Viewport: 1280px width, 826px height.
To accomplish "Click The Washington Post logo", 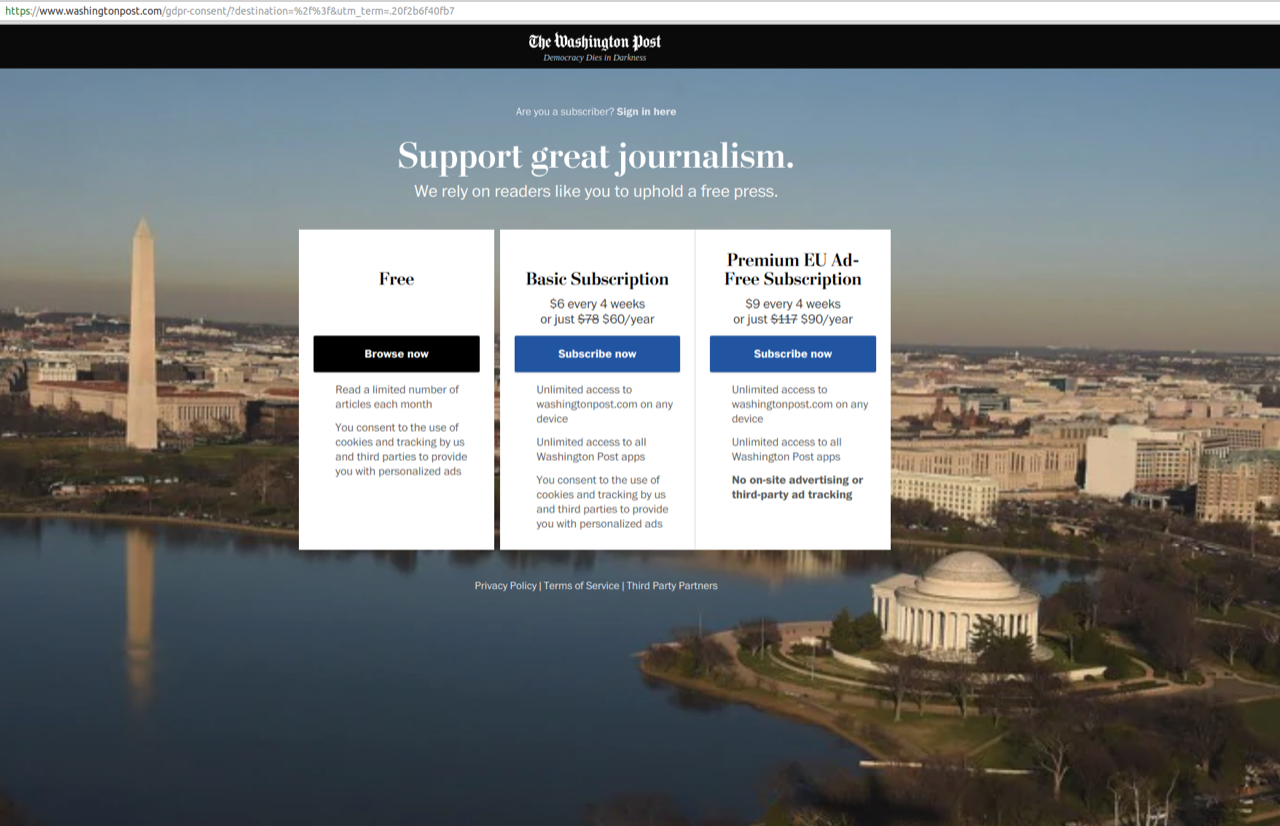I will pos(595,42).
